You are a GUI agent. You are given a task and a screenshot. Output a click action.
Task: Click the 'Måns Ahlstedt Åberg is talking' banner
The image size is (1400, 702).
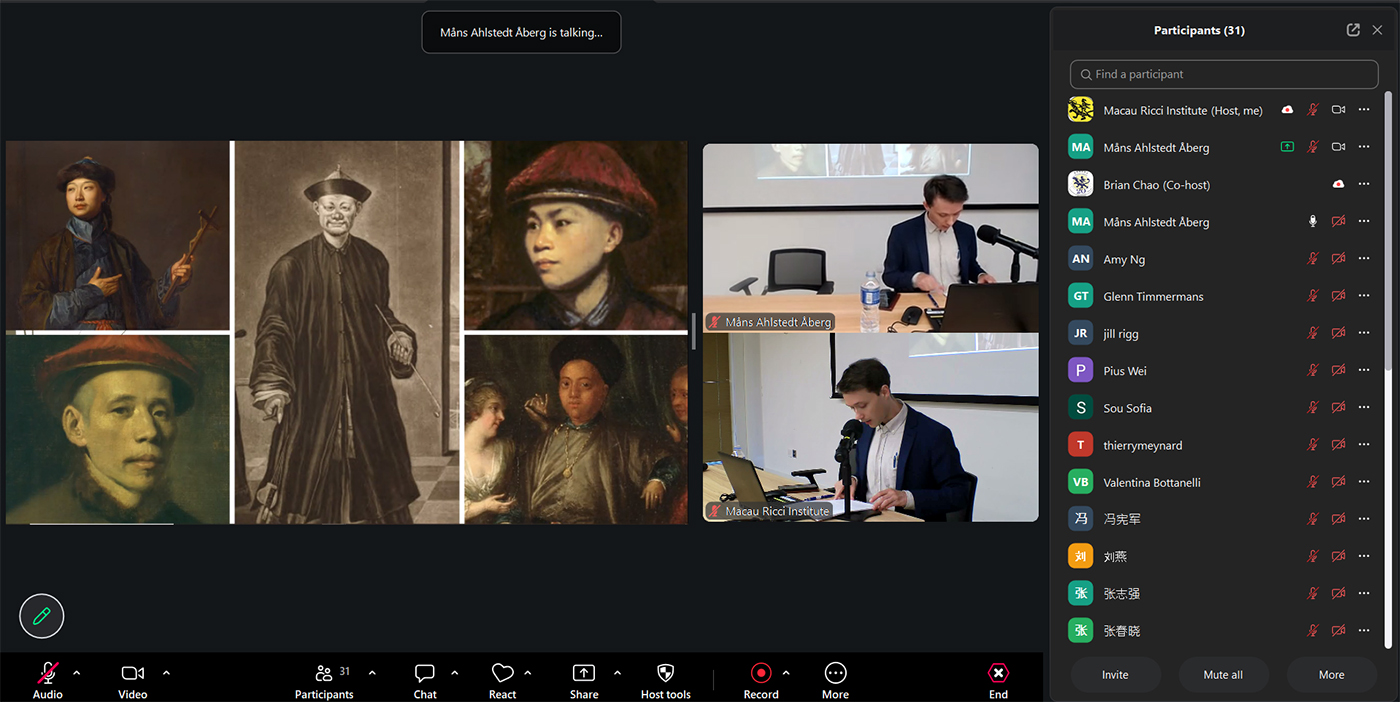coord(521,32)
